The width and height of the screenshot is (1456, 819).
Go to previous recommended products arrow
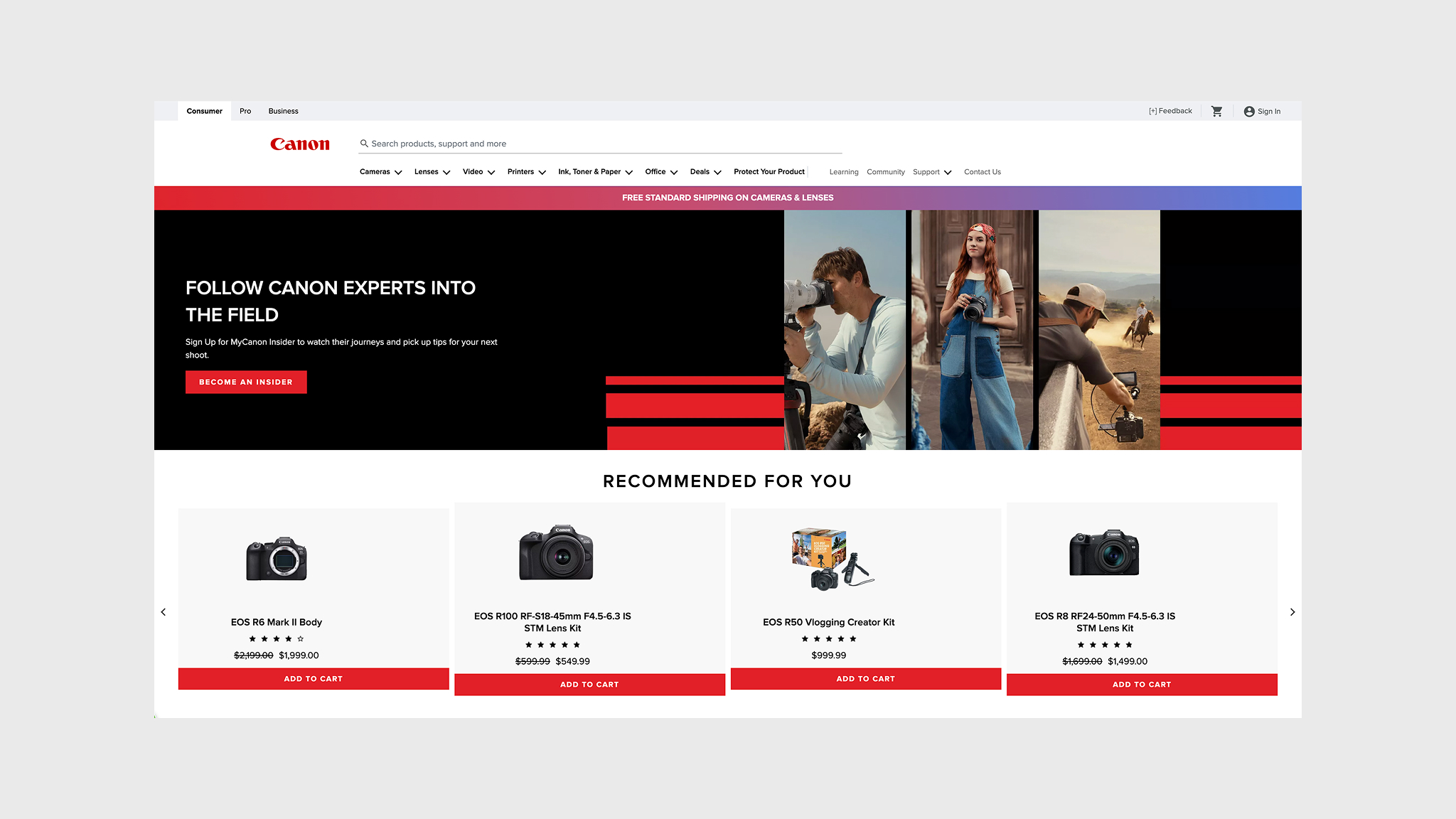tap(164, 612)
